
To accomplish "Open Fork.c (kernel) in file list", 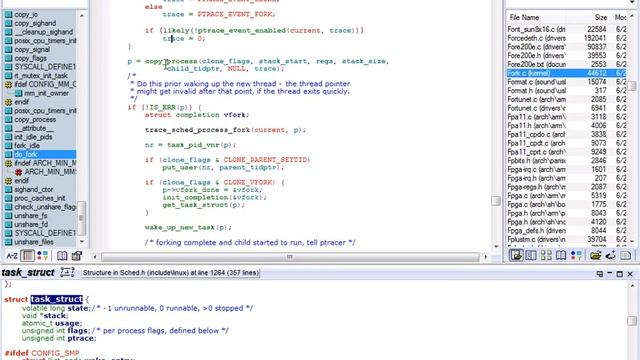I will 567,73.
